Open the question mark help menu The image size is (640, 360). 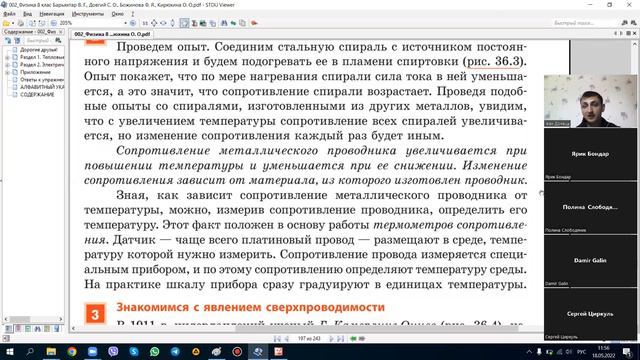[x=133, y=14]
